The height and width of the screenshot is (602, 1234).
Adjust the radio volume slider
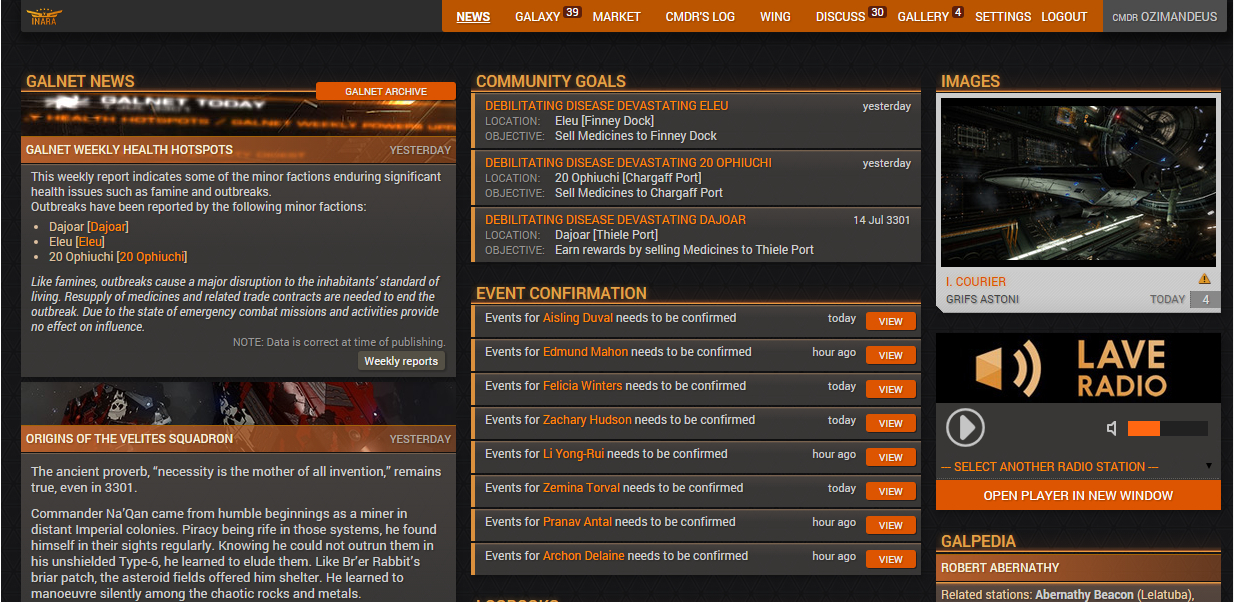click(x=1168, y=429)
